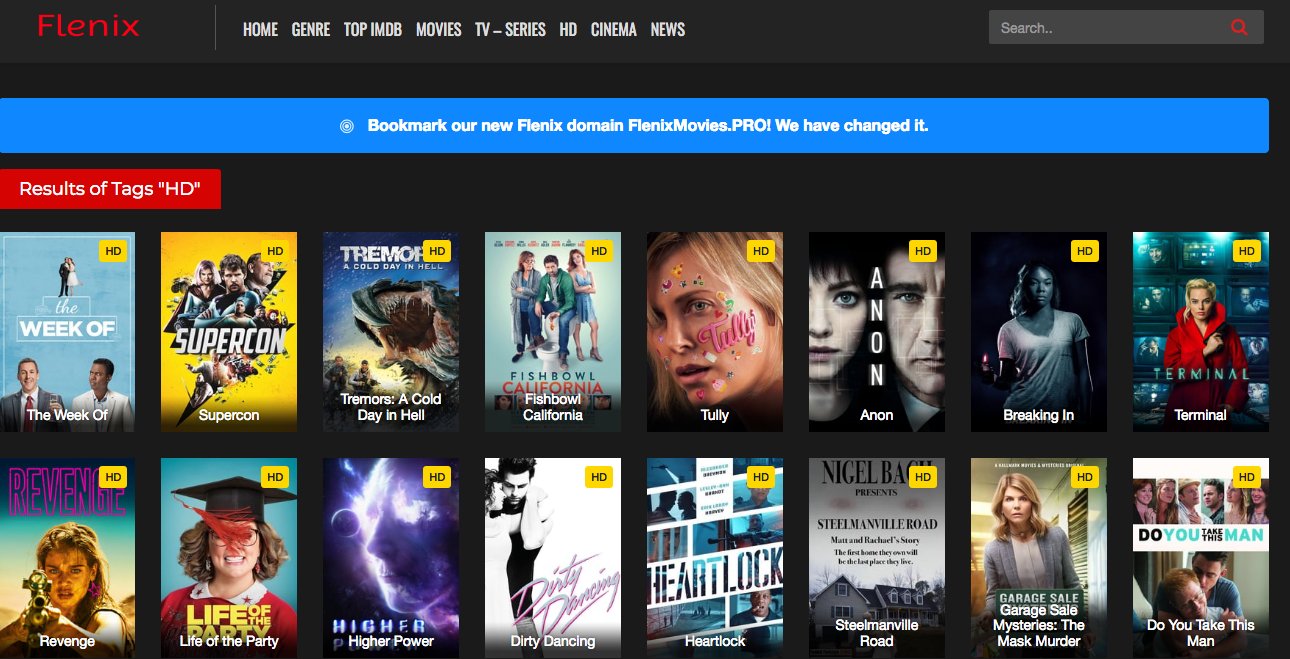The image size is (1290, 659).
Task: Click HD badge on Anon poster
Action: [x=923, y=251]
